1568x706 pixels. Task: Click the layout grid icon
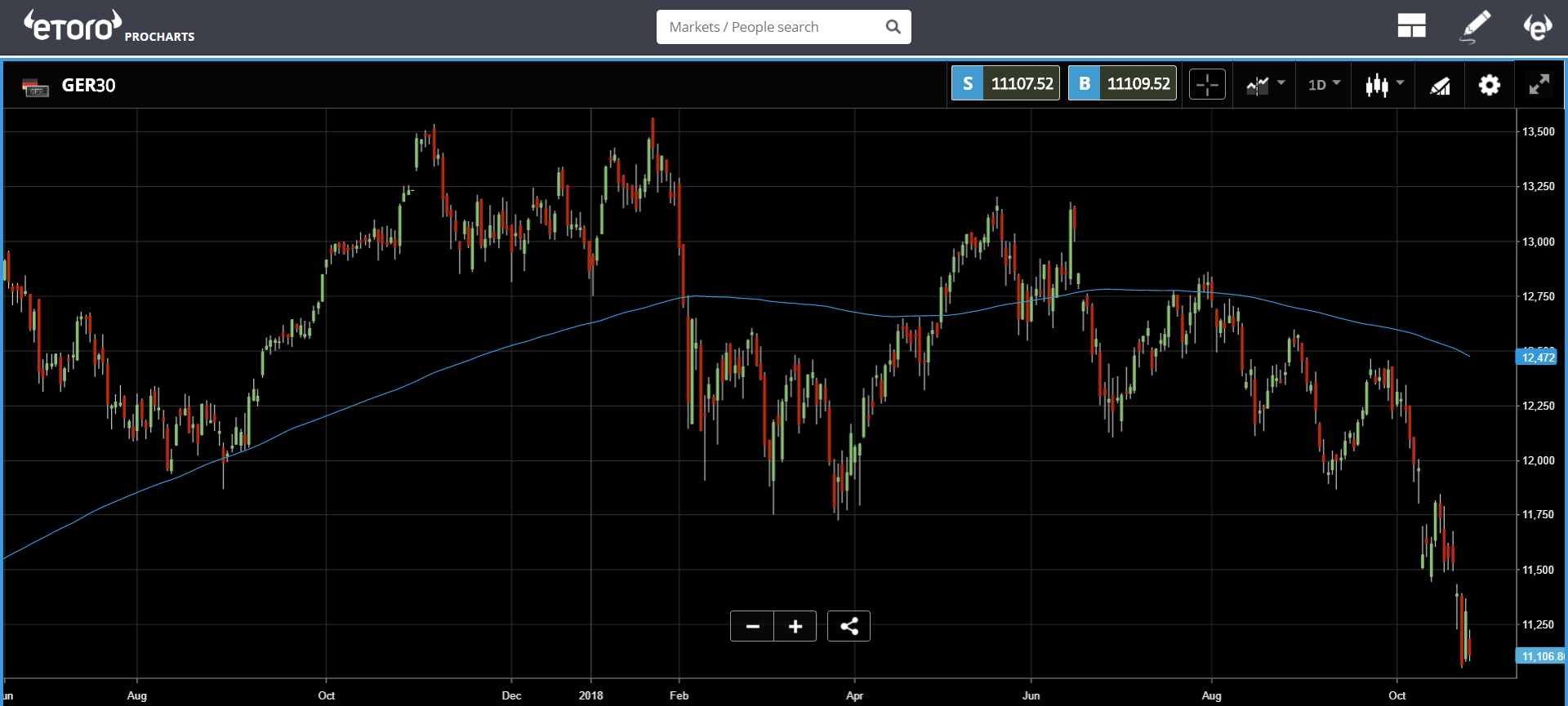pos(1411,26)
